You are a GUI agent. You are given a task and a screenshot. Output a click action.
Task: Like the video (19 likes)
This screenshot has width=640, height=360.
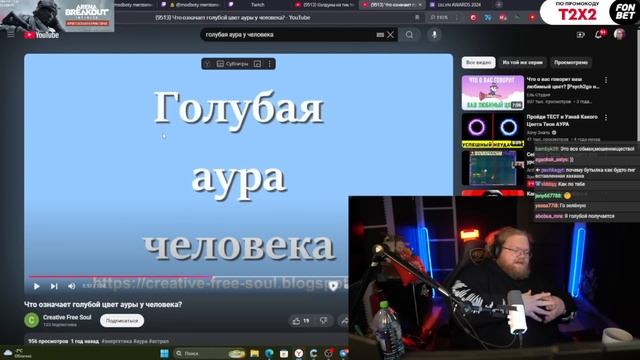point(301,321)
